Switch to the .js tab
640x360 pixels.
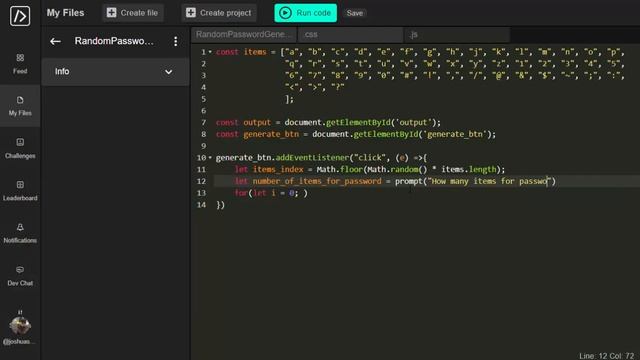pyautogui.click(x=457, y=35)
